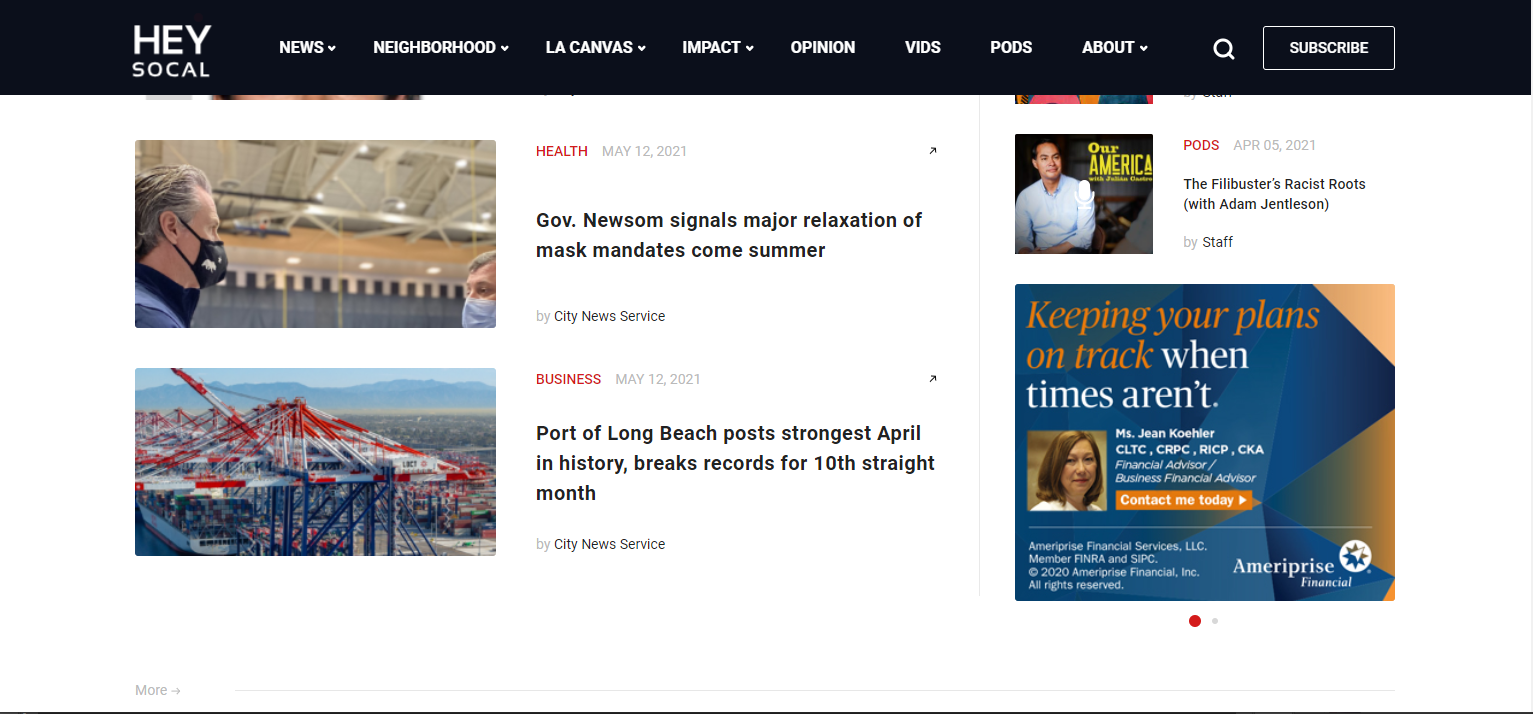Viewport: 1533px width, 714px height.
Task: Open Gov. Newsom mask mandates headline
Action: coord(729,235)
